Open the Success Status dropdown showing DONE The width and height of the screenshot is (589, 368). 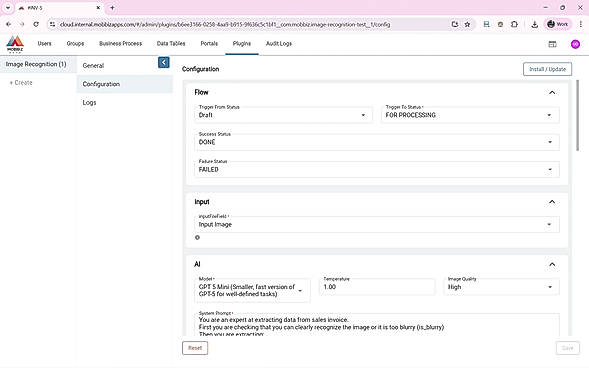(x=377, y=142)
